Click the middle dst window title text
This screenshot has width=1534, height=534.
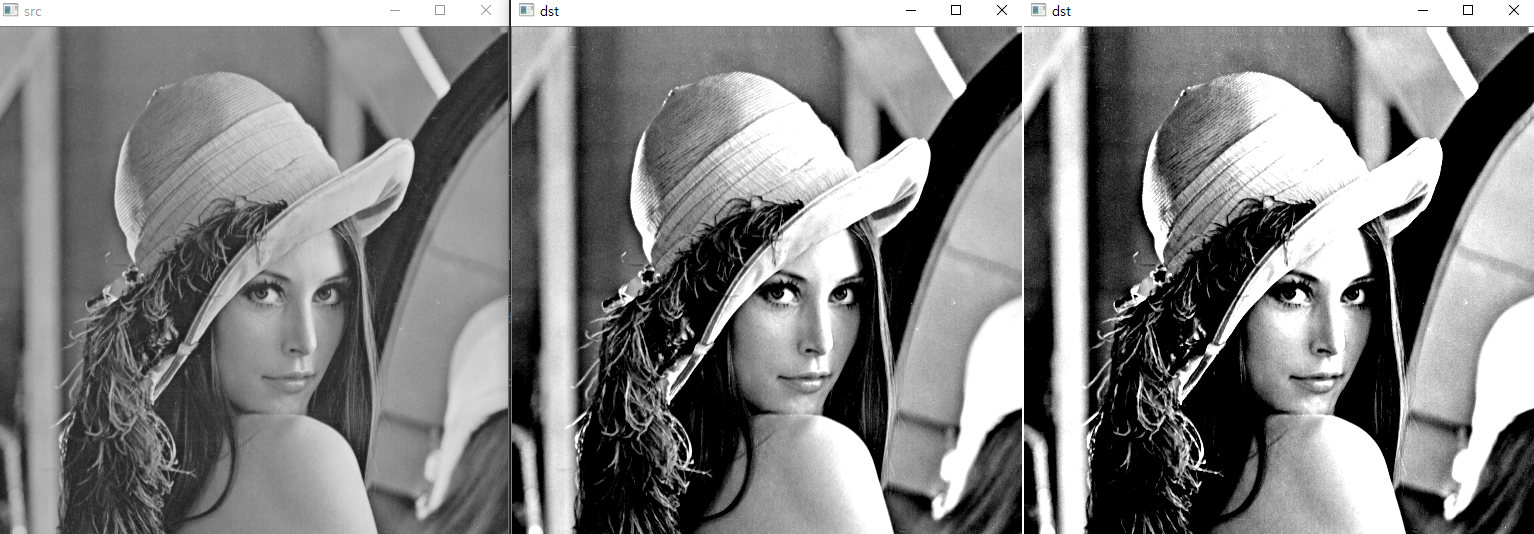[549, 11]
